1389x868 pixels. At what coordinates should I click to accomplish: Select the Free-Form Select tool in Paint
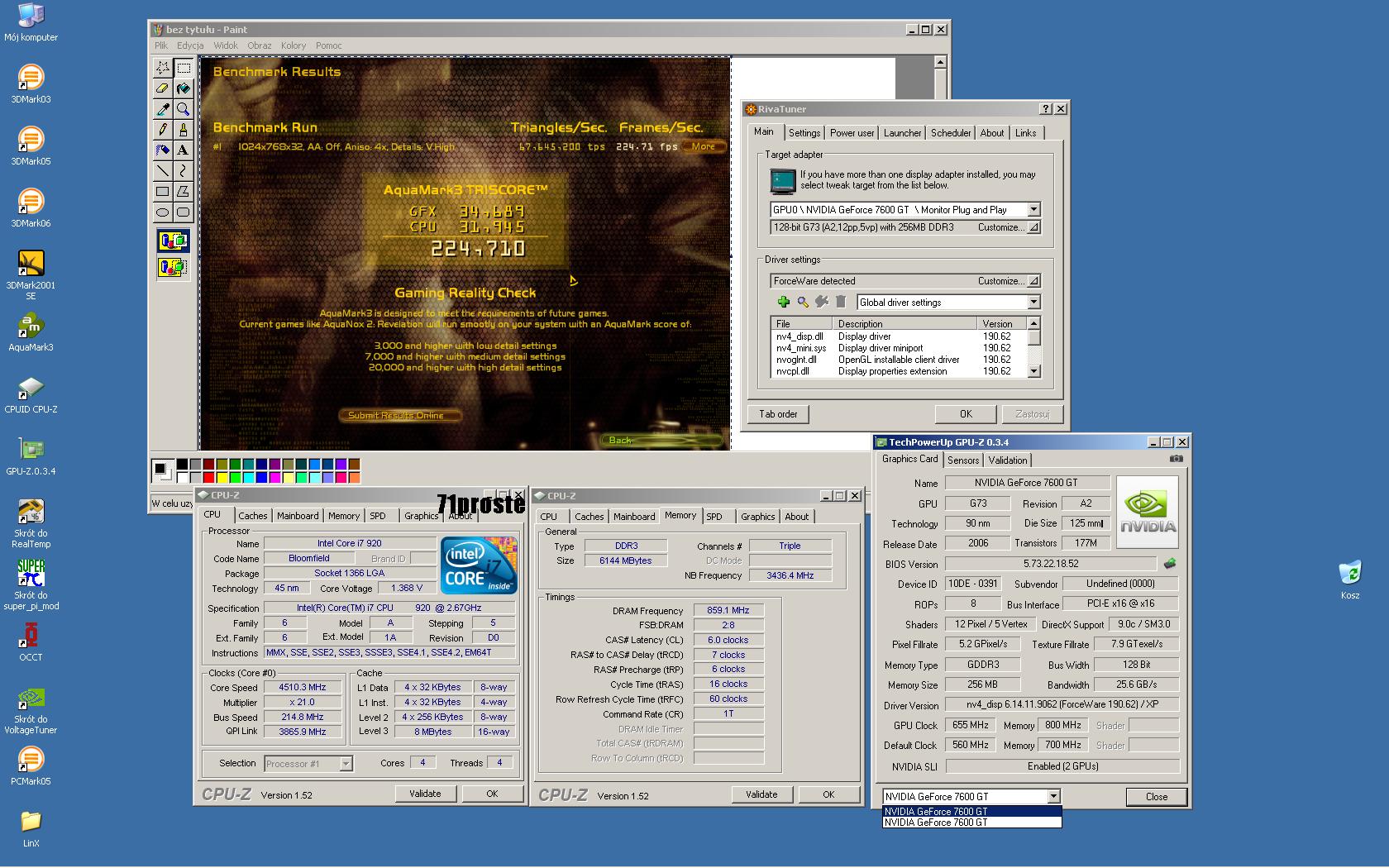(163, 68)
